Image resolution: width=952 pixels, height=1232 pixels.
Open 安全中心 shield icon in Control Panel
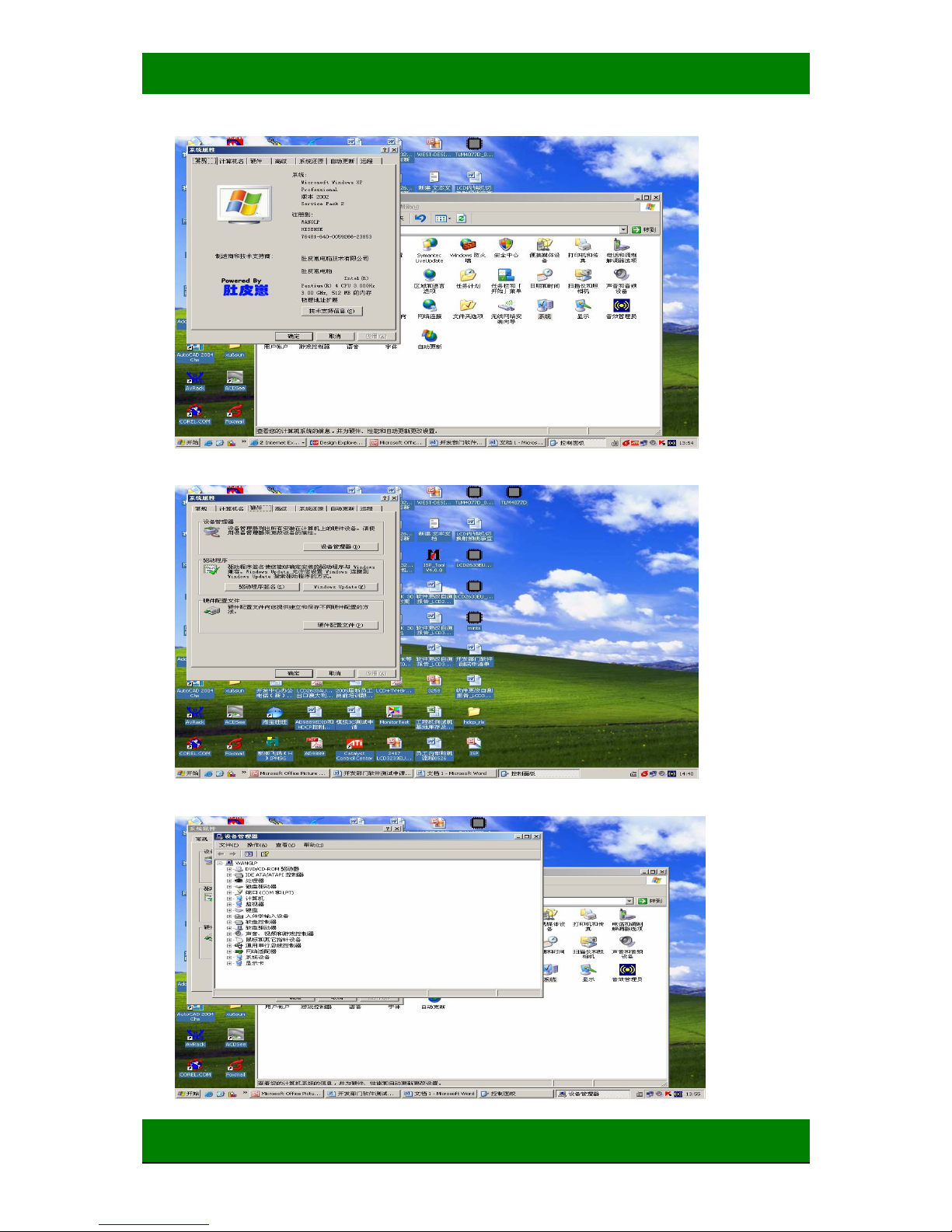[x=506, y=249]
